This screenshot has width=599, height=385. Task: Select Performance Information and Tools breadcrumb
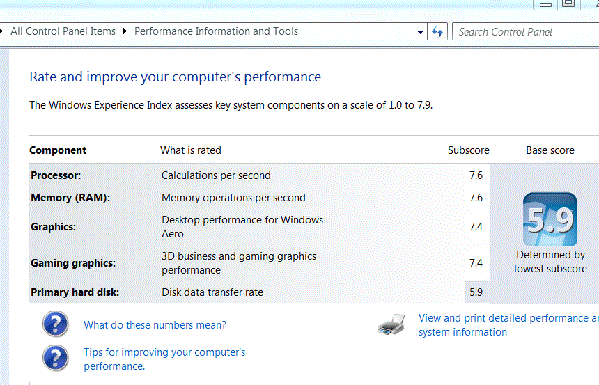click(x=216, y=31)
